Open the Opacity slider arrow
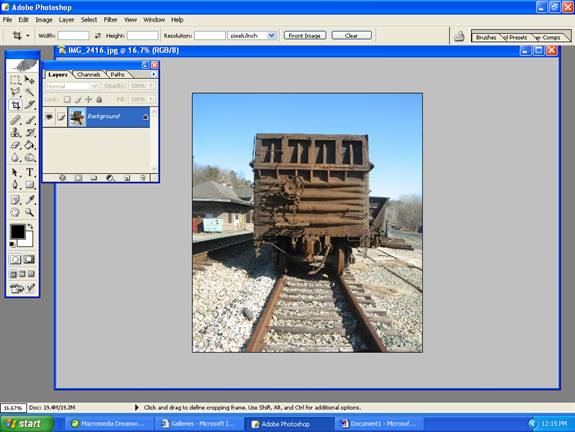Image resolution: width=575 pixels, height=432 pixels. pyautogui.click(x=150, y=86)
